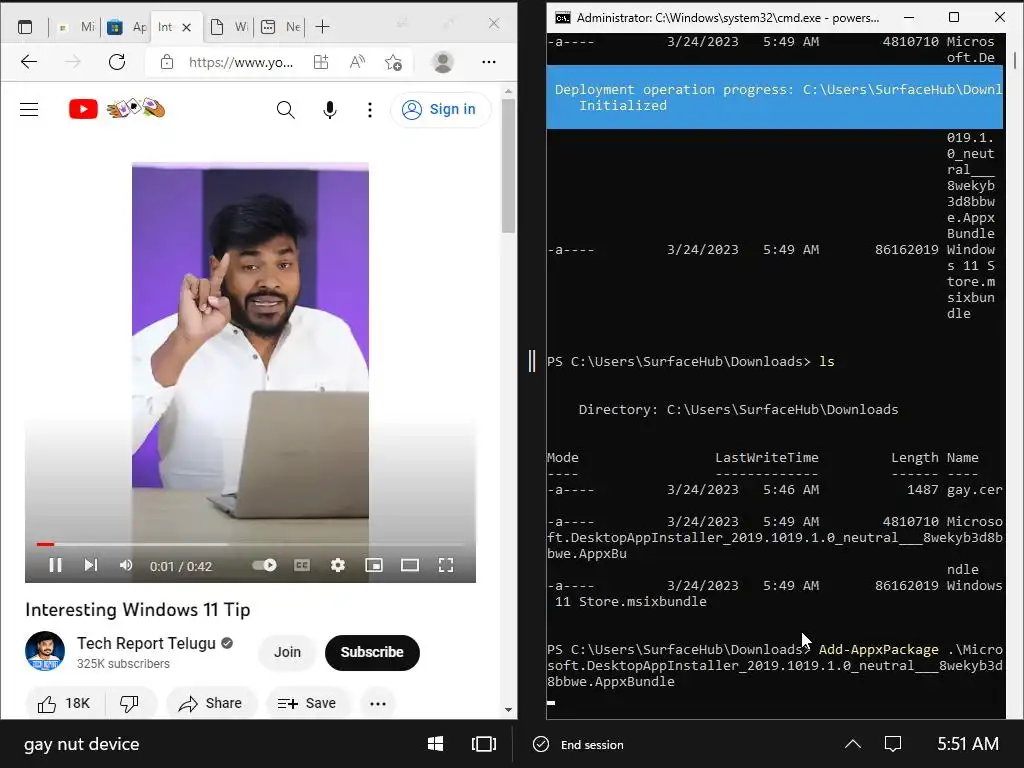Expand system tray chevron
The width and height of the screenshot is (1024, 768).
click(853, 744)
